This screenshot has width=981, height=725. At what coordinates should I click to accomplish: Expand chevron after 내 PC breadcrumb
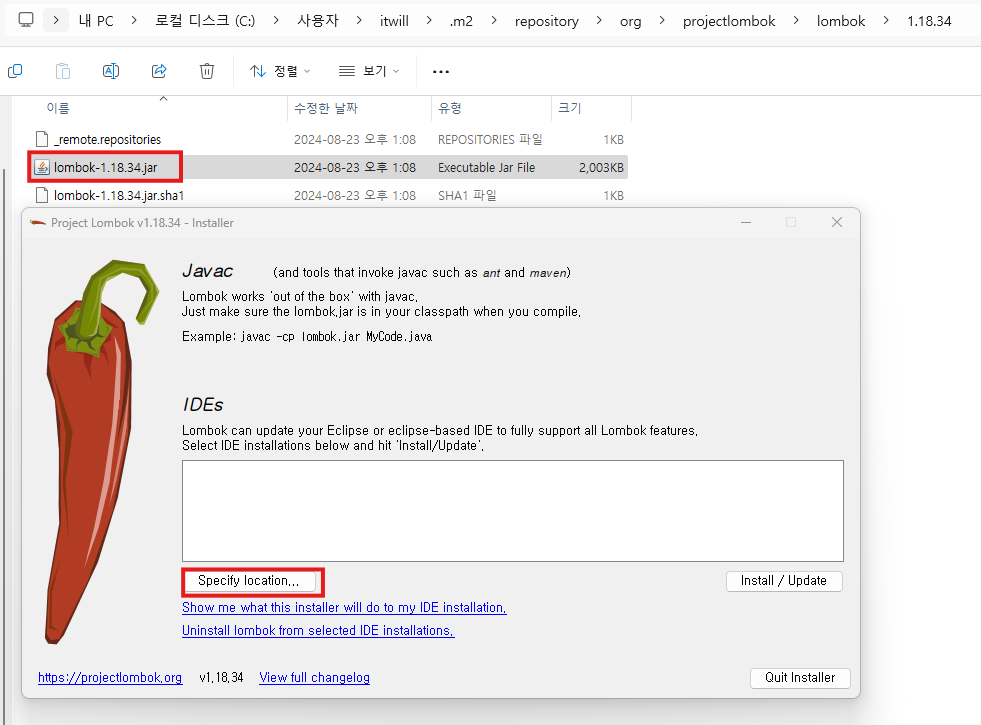134,20
